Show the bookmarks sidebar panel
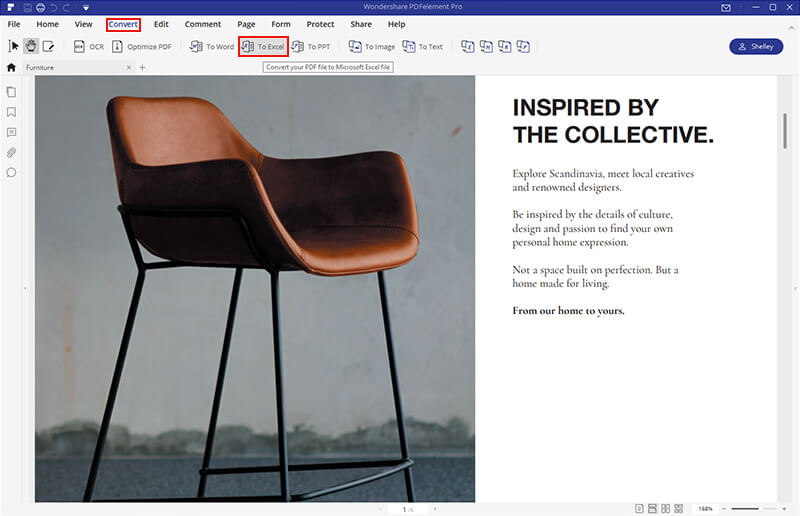This screenshot has width=800, height=516. pos(11,112)
